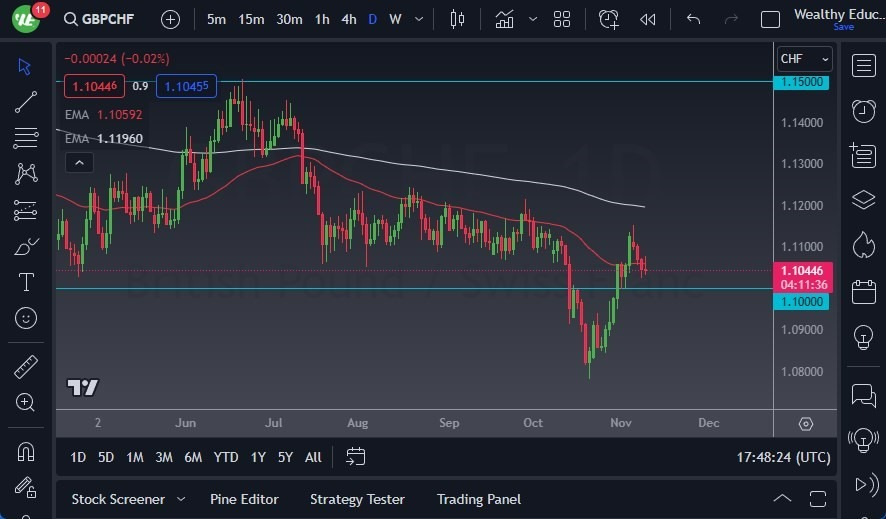Pick the ruler measure tool
Image resolution: width=886 pixels, height=519 pixels.
click(x=25, y=367)
